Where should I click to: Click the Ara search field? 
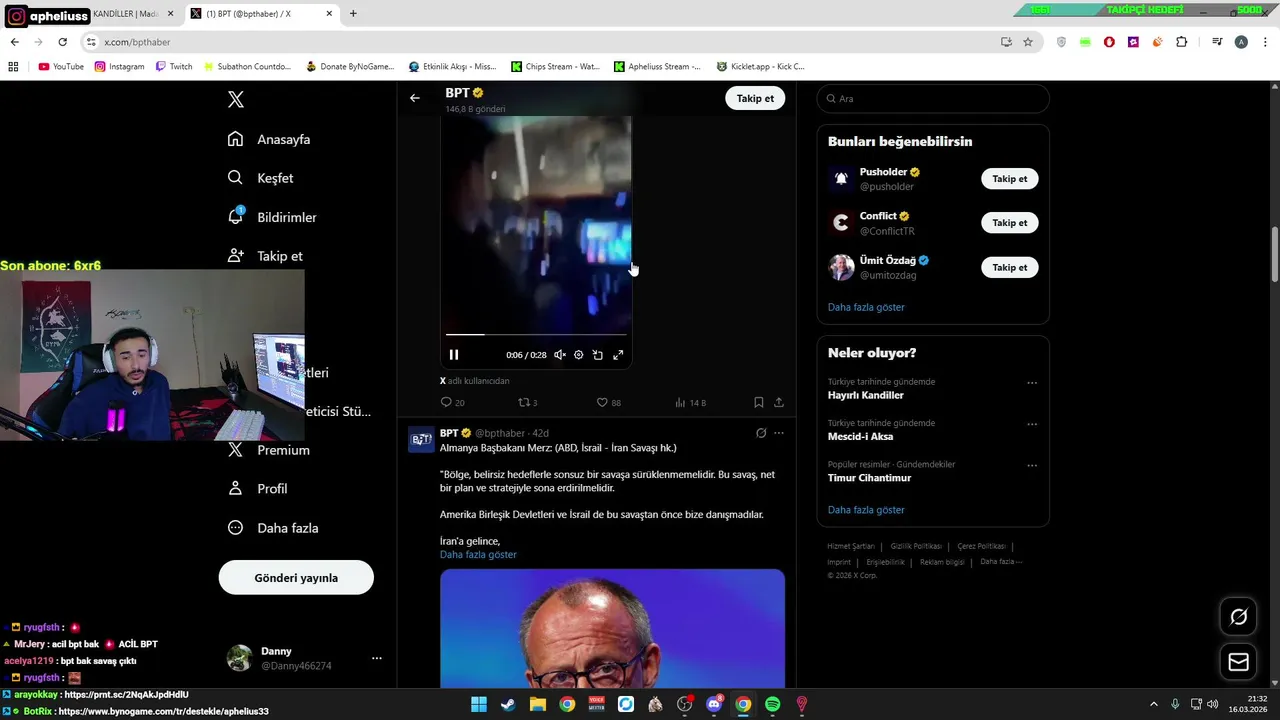(x=933, y=99)
